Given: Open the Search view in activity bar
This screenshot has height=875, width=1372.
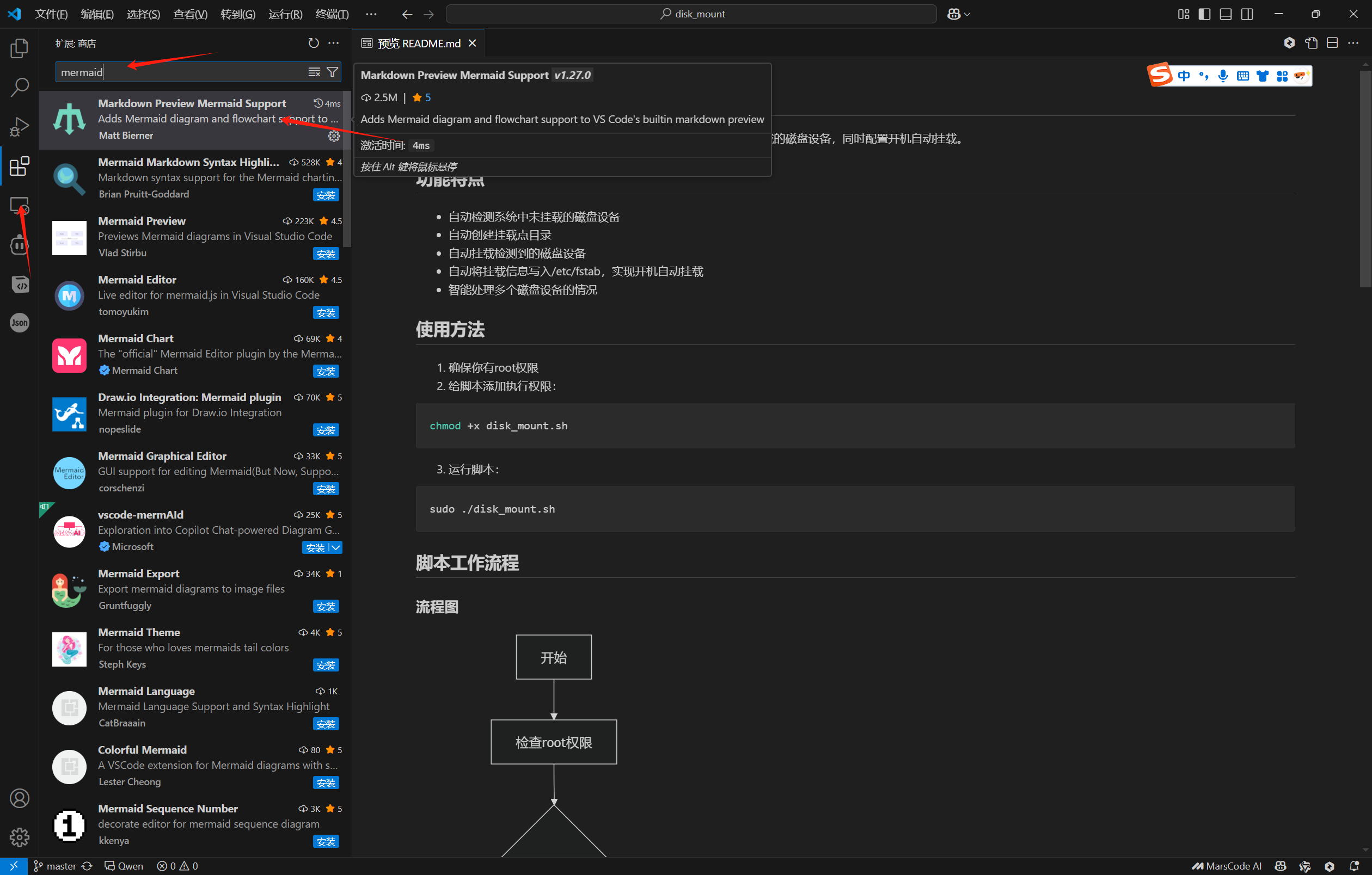Looking at the screenshot, I should (x=20, y=87).
